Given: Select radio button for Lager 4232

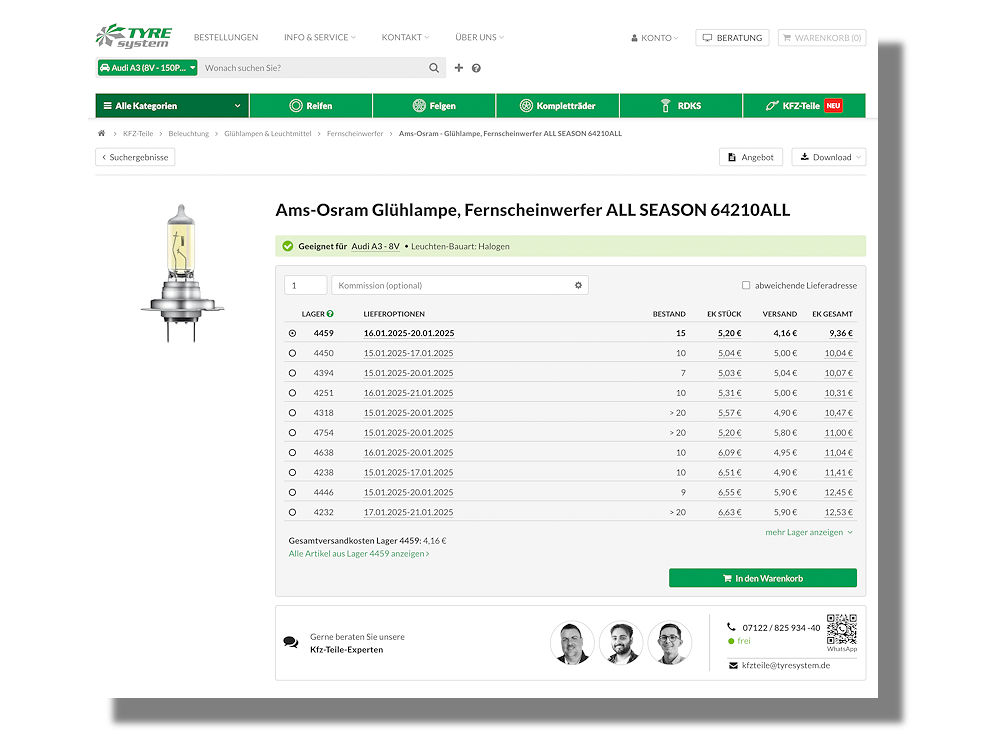Looking at the screenshot, I should point(292,512).
